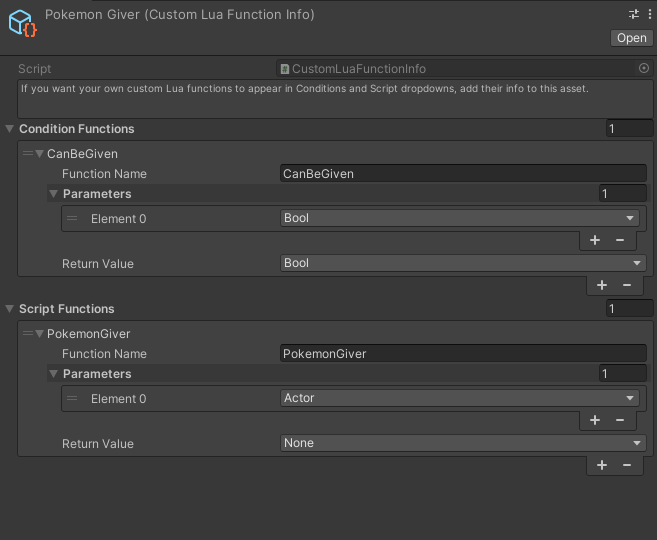The height and width of the screenshot is (540, 657).
Task: Open PokemonGiver Return Value None dropdown
Action: pos(463,443)
